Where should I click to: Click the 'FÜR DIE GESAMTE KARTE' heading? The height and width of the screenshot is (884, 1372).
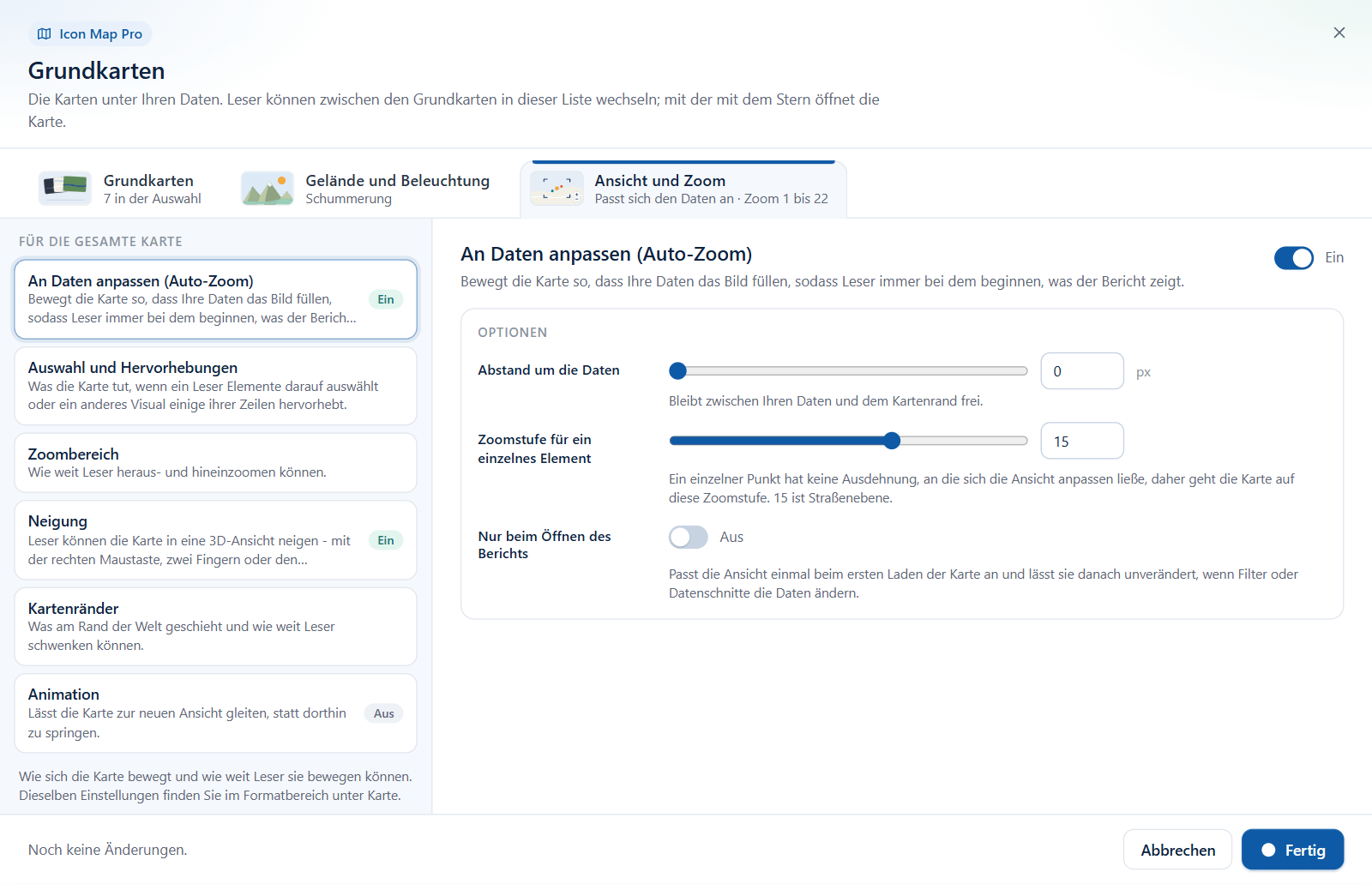point(100,242)
